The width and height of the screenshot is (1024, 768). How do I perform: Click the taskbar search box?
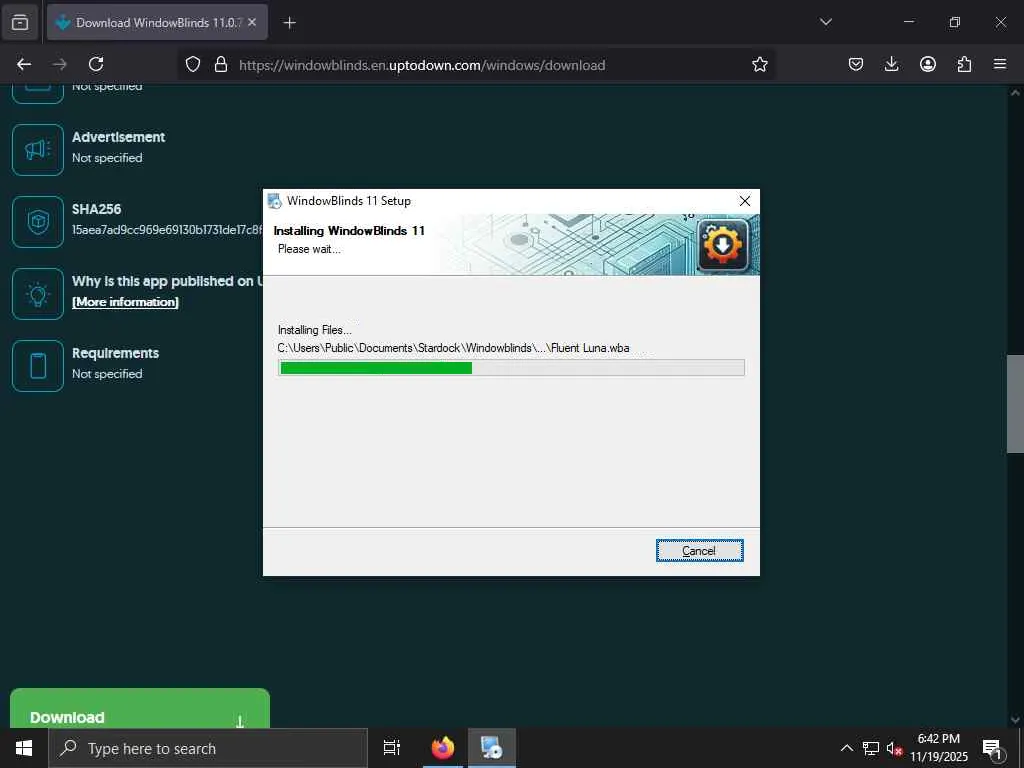[208, 748]
